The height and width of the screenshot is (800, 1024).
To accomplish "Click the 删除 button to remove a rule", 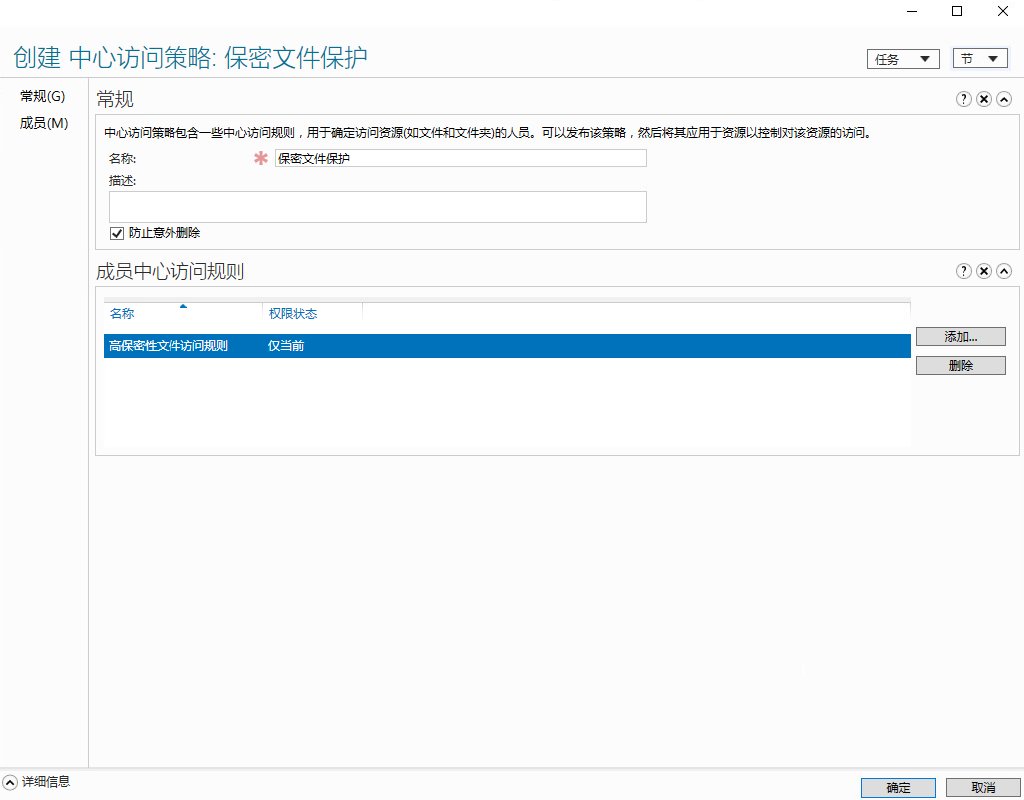I will 960,365.
